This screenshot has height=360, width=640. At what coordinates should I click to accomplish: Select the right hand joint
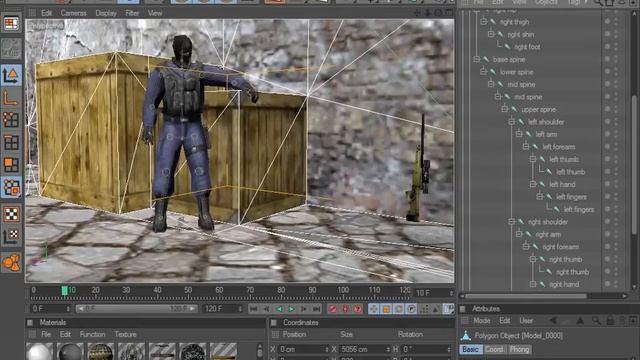(564, 284)
